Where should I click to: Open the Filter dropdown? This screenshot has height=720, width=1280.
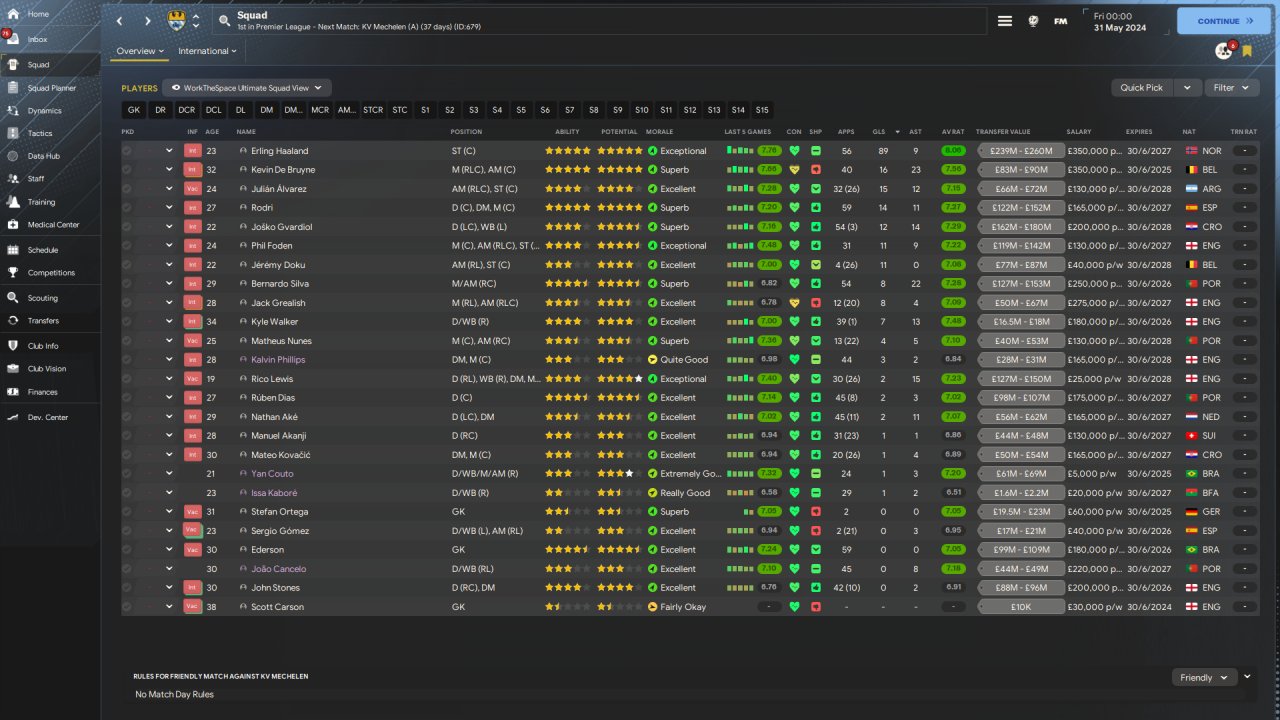(x=1231, y=88)
